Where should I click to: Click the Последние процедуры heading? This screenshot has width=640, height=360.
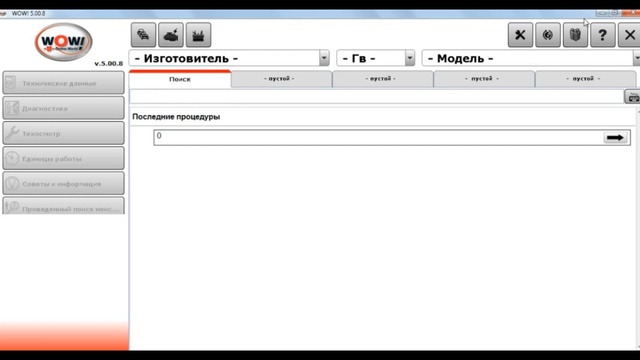tap(176, 117)
